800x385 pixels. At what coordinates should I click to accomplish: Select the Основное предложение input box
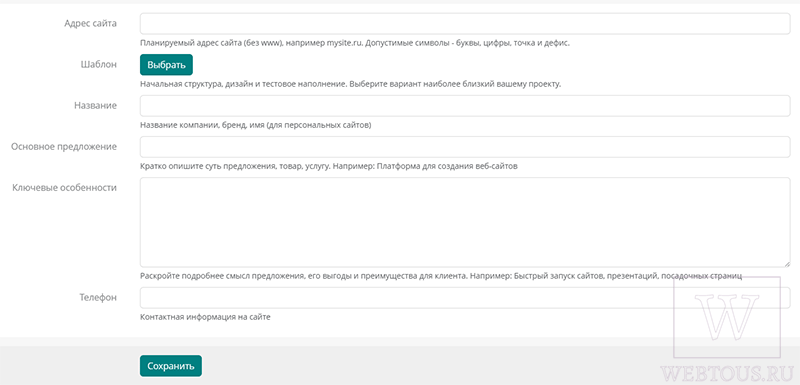[x=465, y=147]
